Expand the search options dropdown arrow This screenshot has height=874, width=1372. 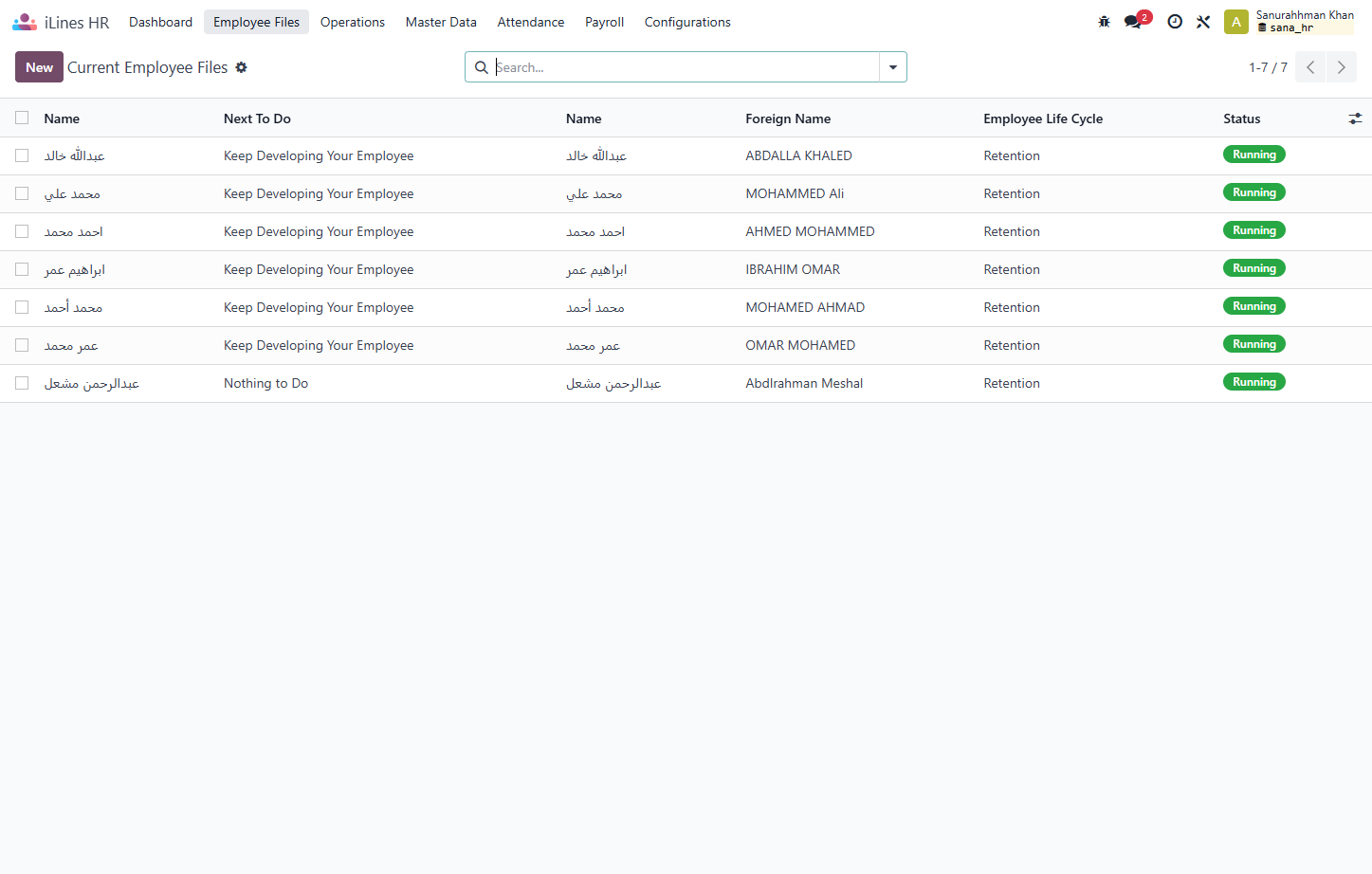click(x=893, y=67)
